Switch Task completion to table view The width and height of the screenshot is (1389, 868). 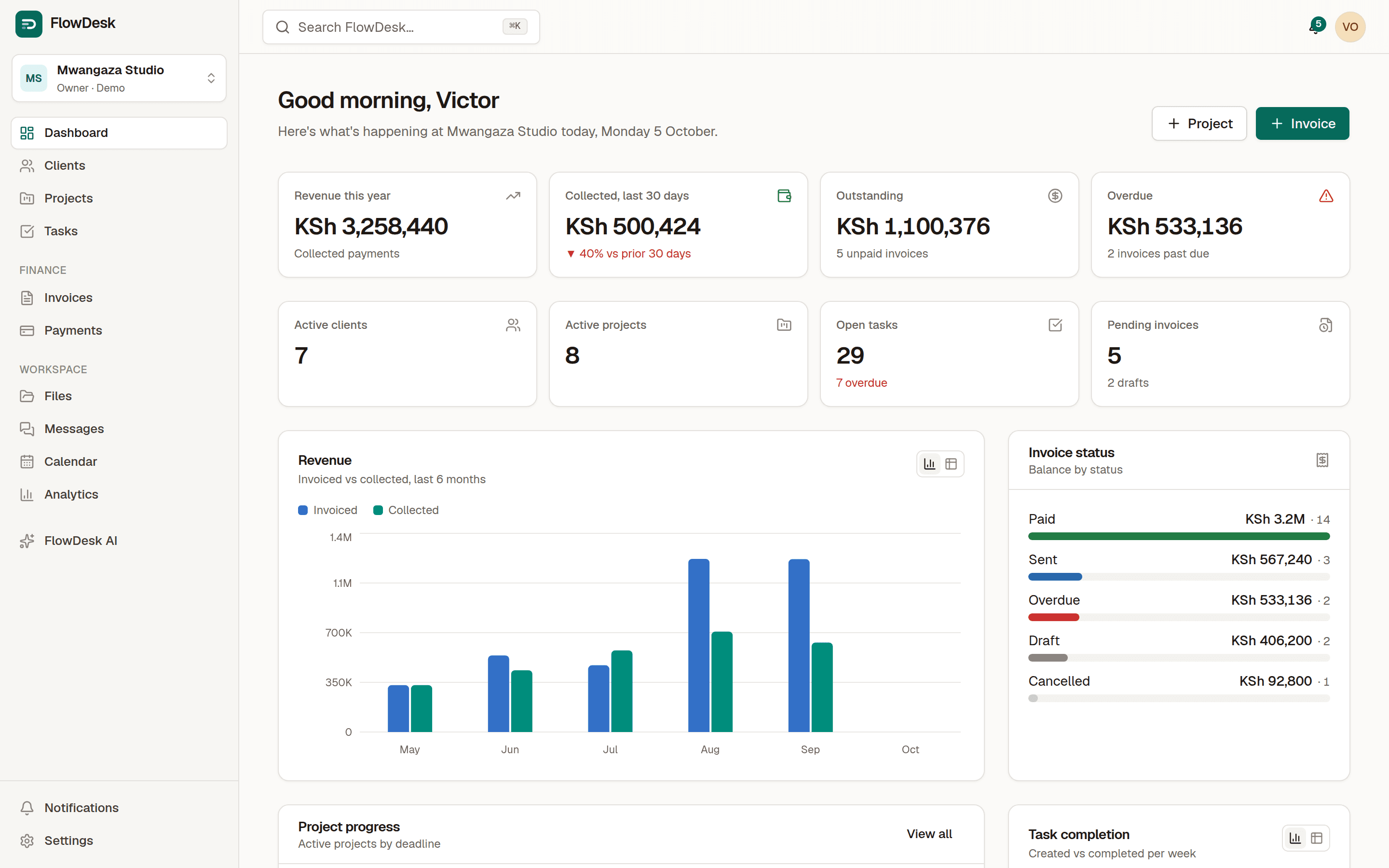(x=1317, y=838)
